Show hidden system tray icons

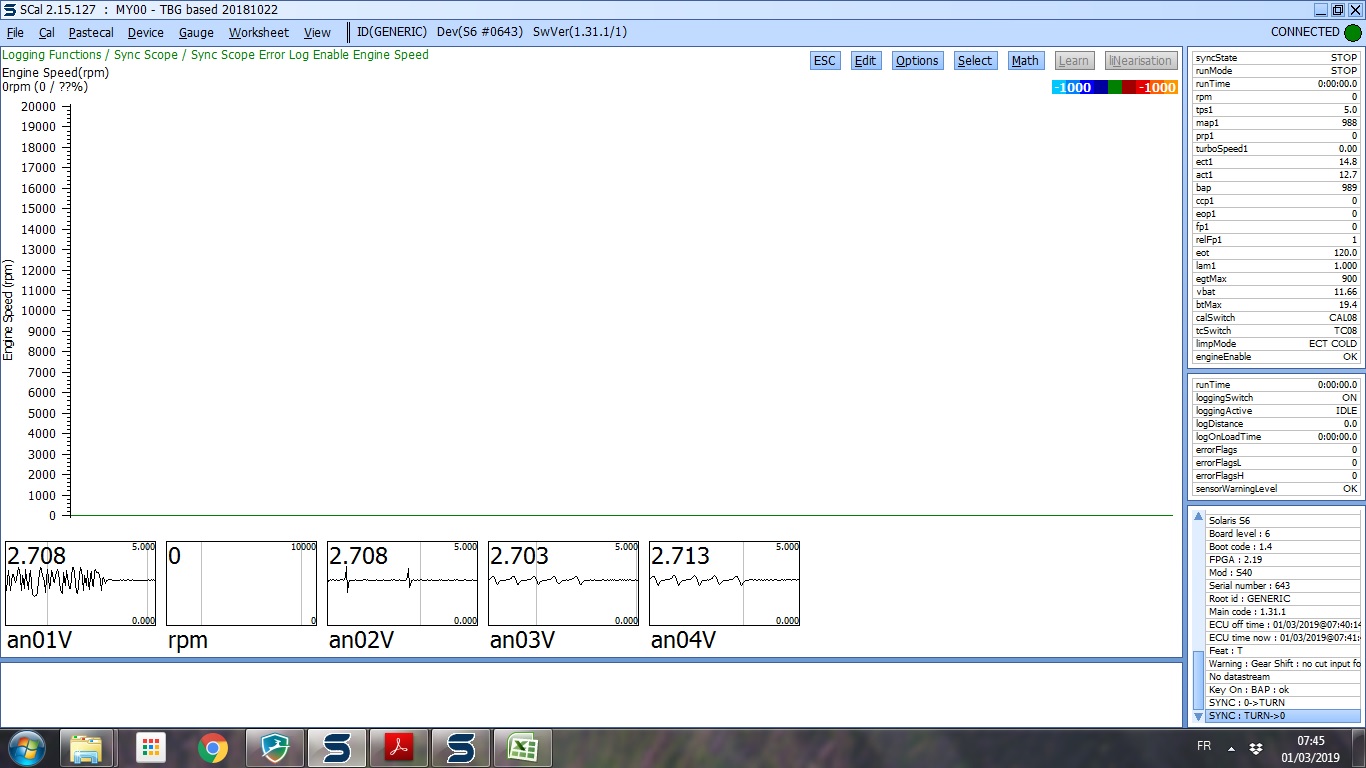1230,749
